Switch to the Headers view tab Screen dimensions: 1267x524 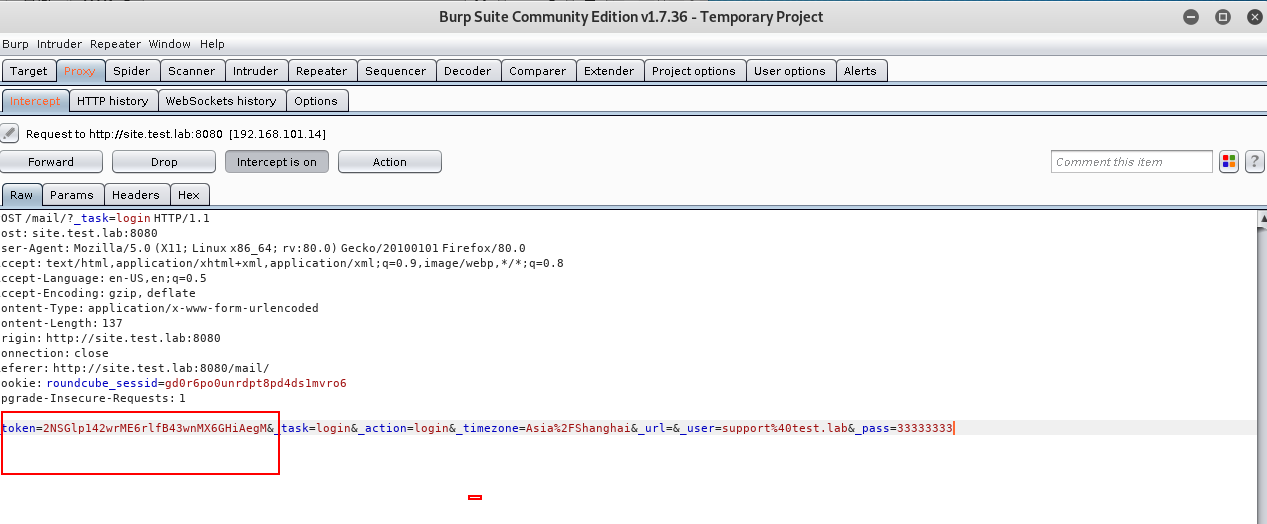point(136,195)
